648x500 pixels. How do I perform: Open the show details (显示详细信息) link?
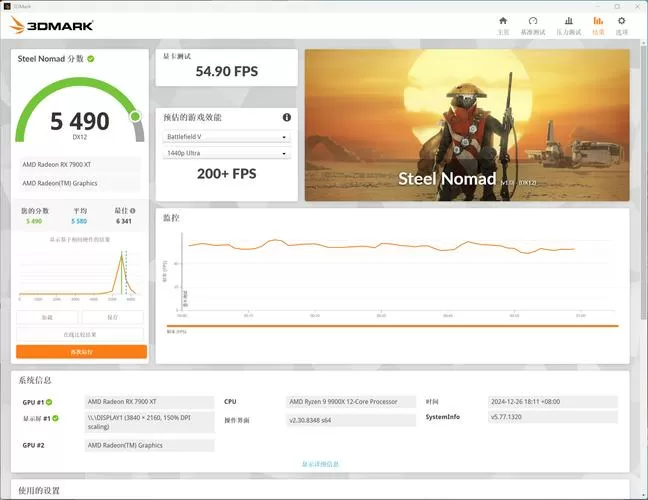[x=320, y=464]
